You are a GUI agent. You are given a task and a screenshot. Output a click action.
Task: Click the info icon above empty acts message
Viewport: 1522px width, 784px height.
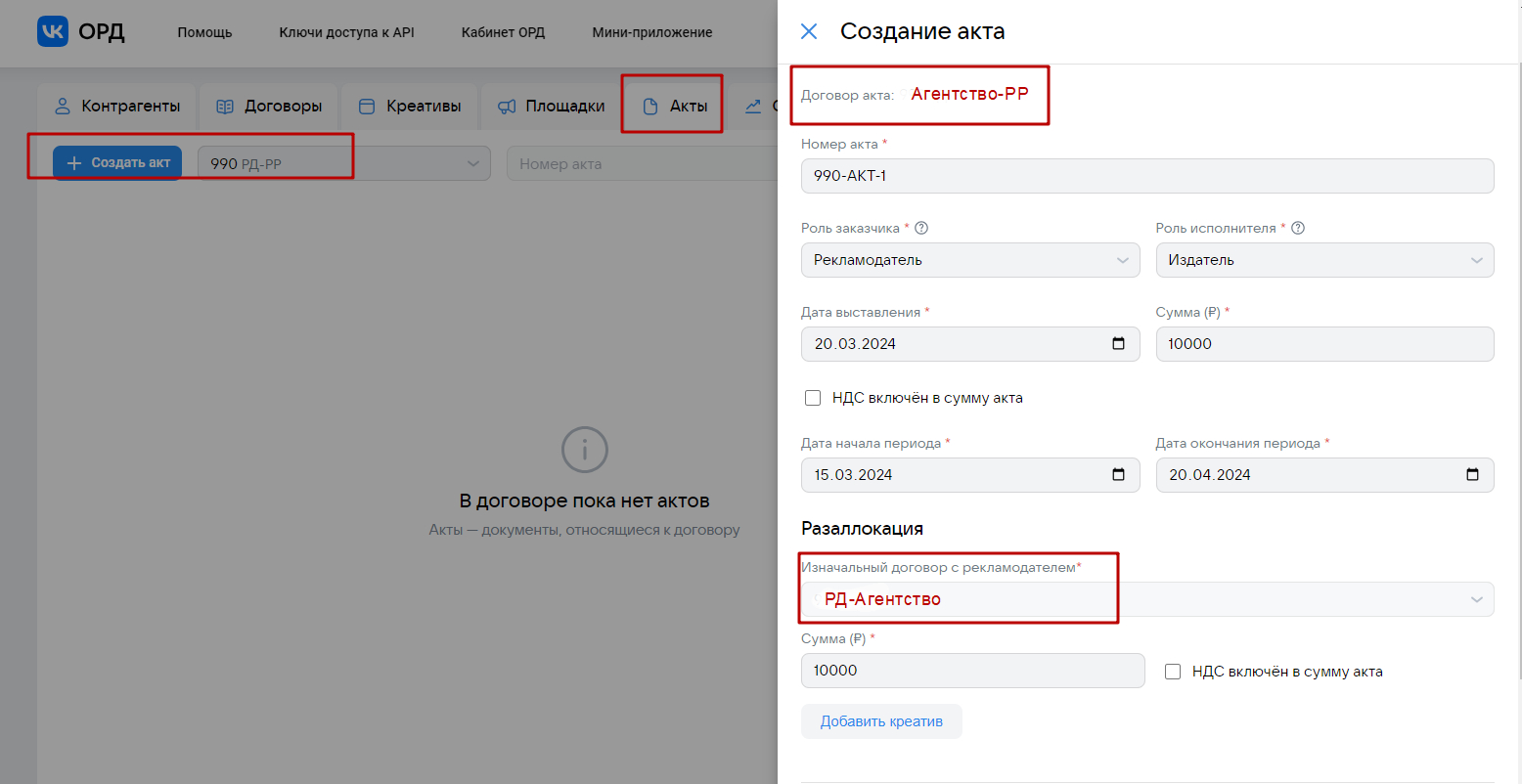coord(584,450)
